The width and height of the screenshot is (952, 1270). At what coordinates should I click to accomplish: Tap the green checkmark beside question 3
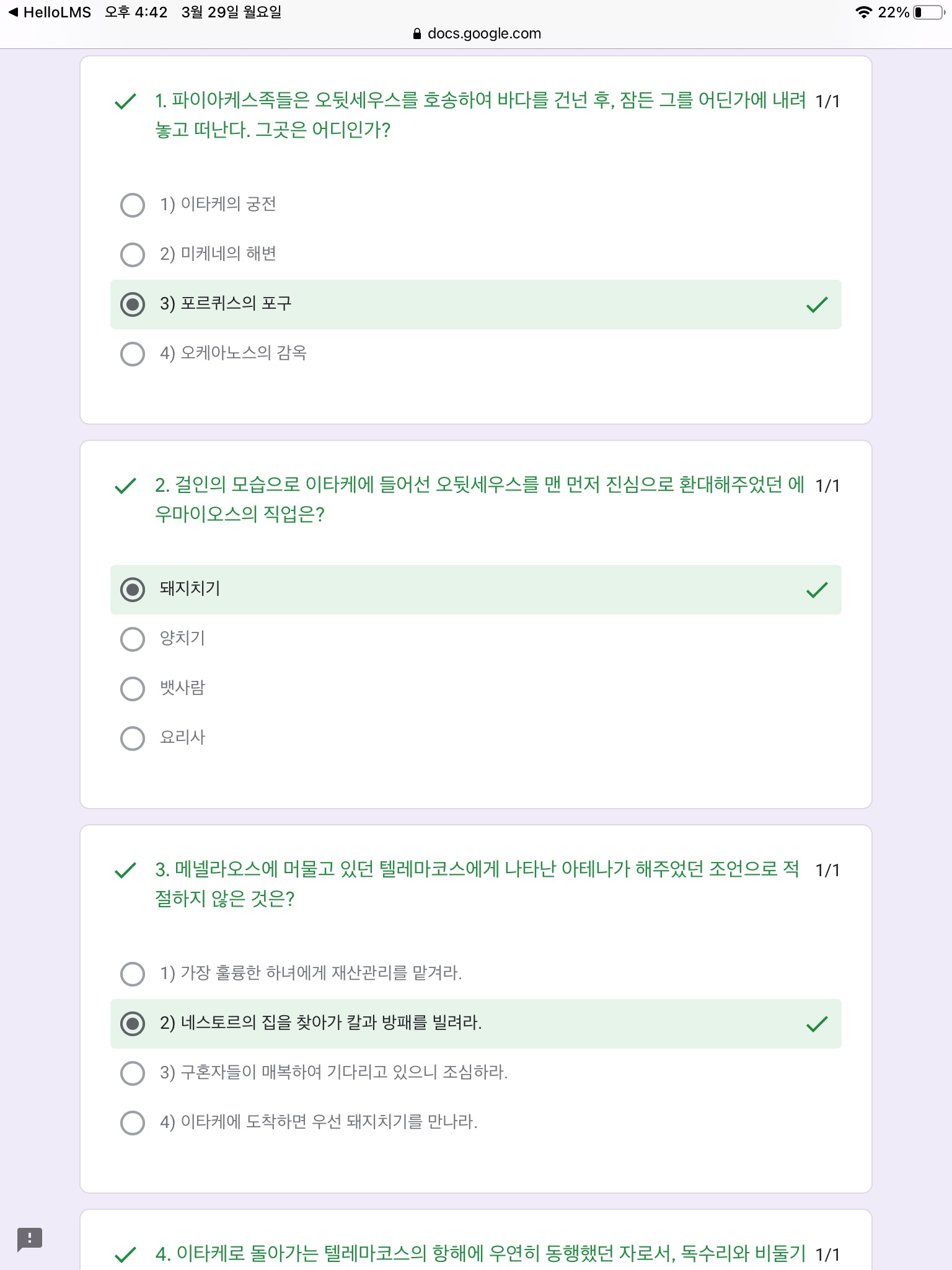point(125,870)
